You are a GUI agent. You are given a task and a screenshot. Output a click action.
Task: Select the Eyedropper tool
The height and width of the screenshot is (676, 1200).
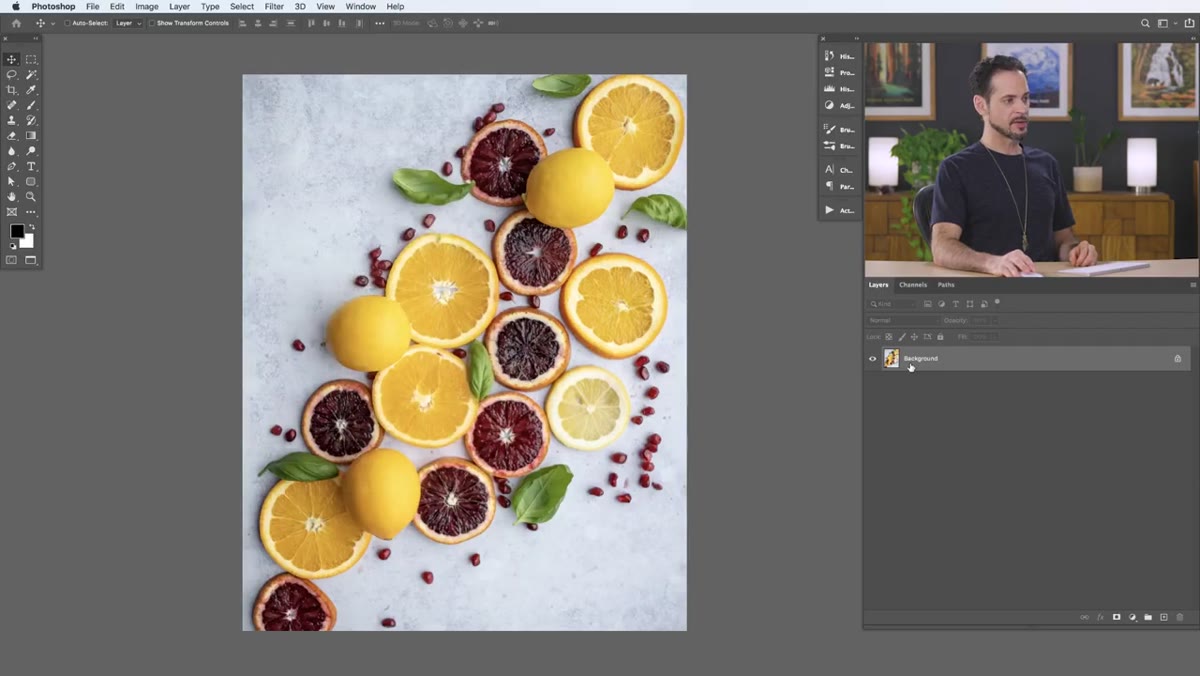point(31,90)
